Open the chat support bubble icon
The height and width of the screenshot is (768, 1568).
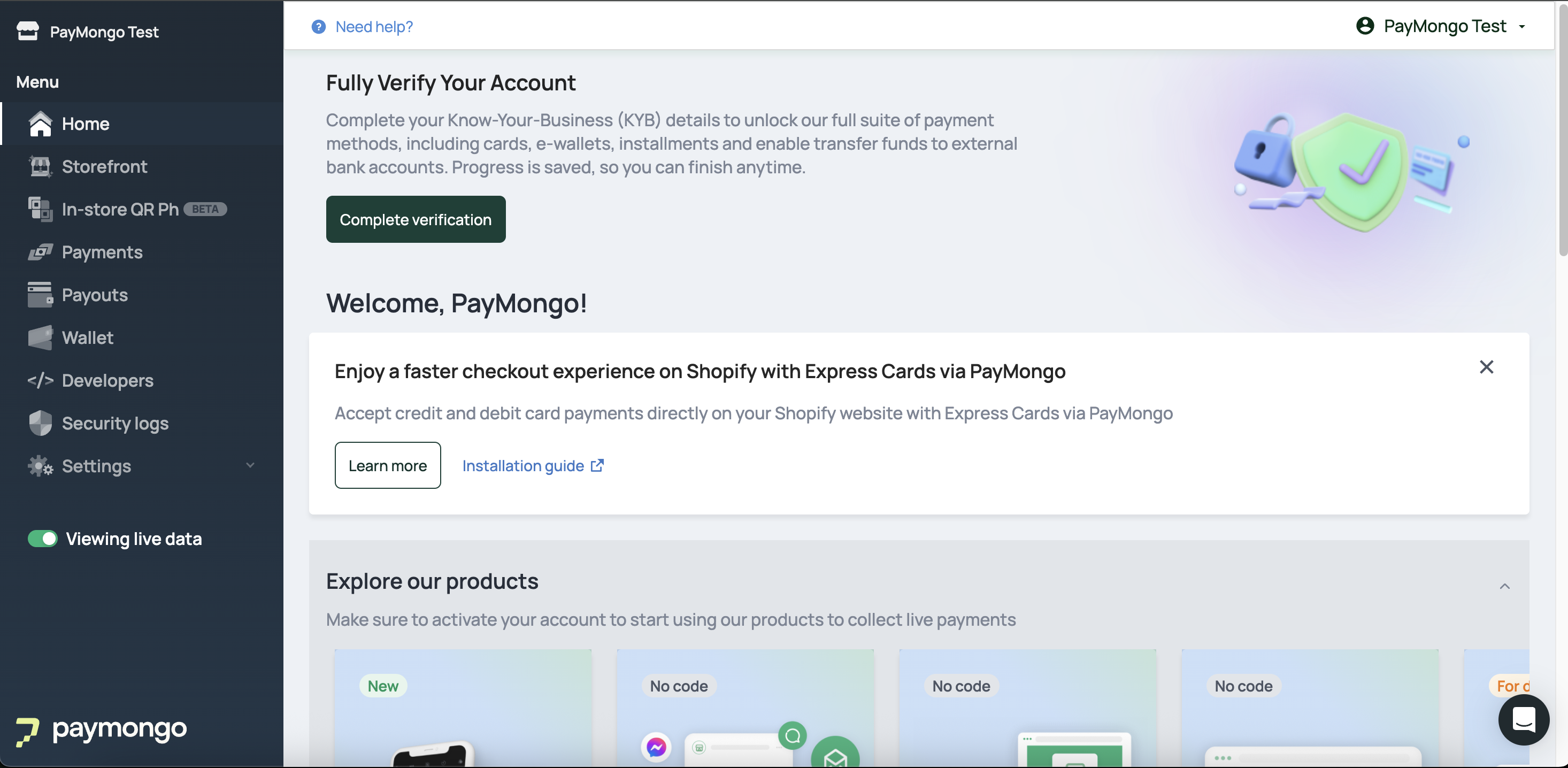coord(1524,720)
